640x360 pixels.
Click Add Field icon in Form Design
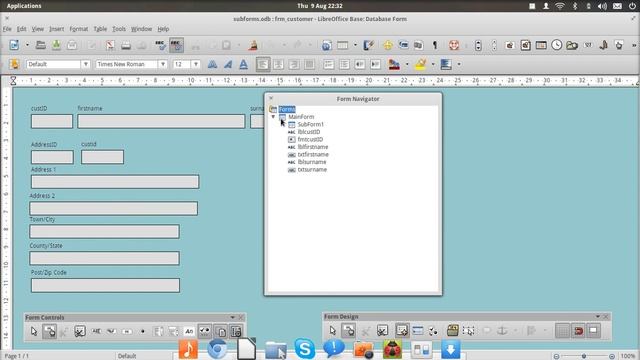[417, 330]
